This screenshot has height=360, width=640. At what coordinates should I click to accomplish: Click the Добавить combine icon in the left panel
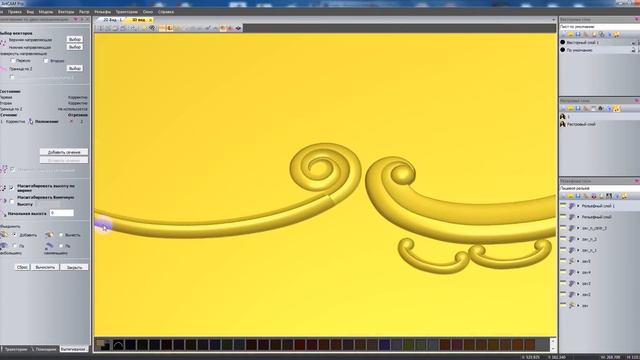[4, 235]
